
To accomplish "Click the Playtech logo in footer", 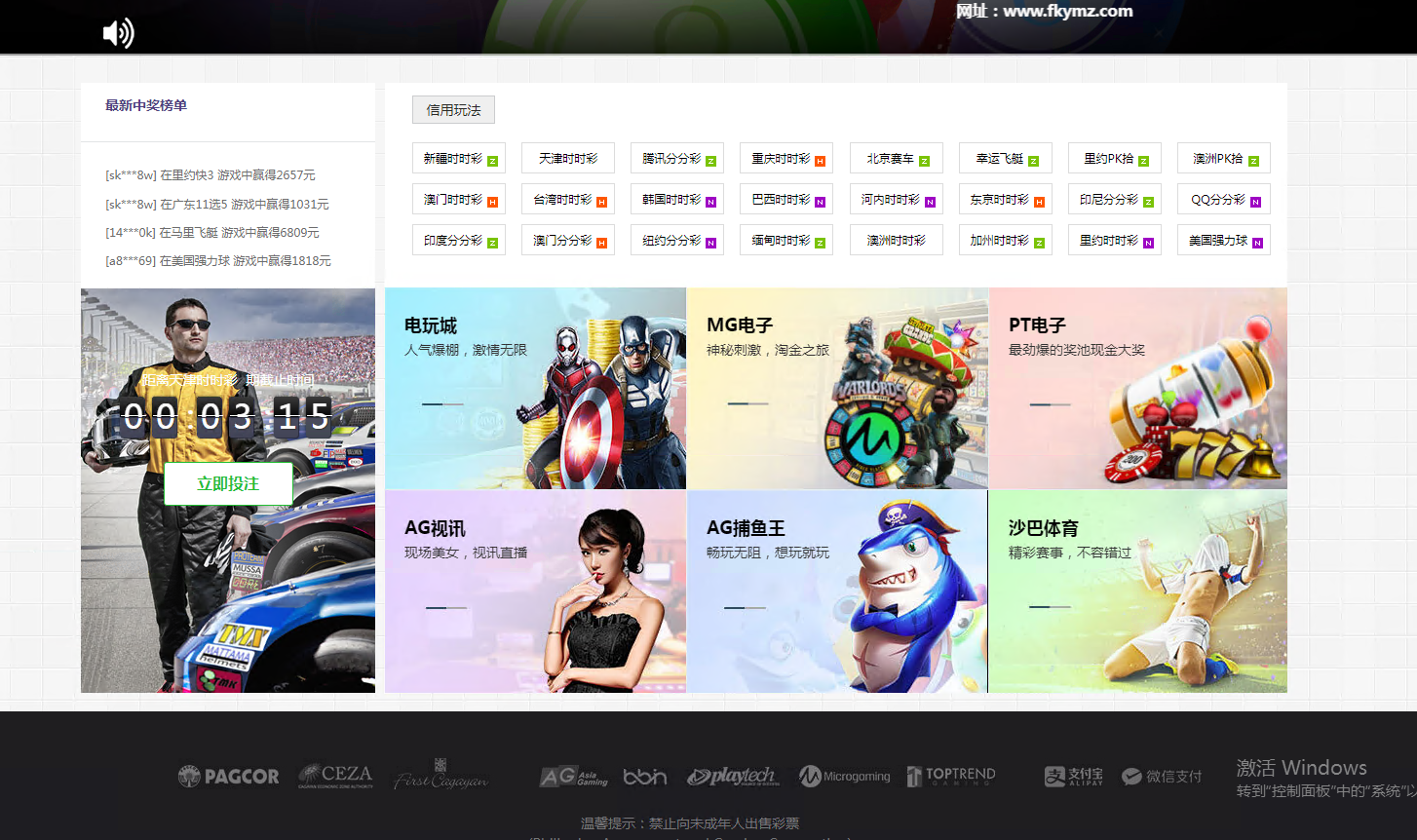I will pyautogui.click(x=733, y=776).
